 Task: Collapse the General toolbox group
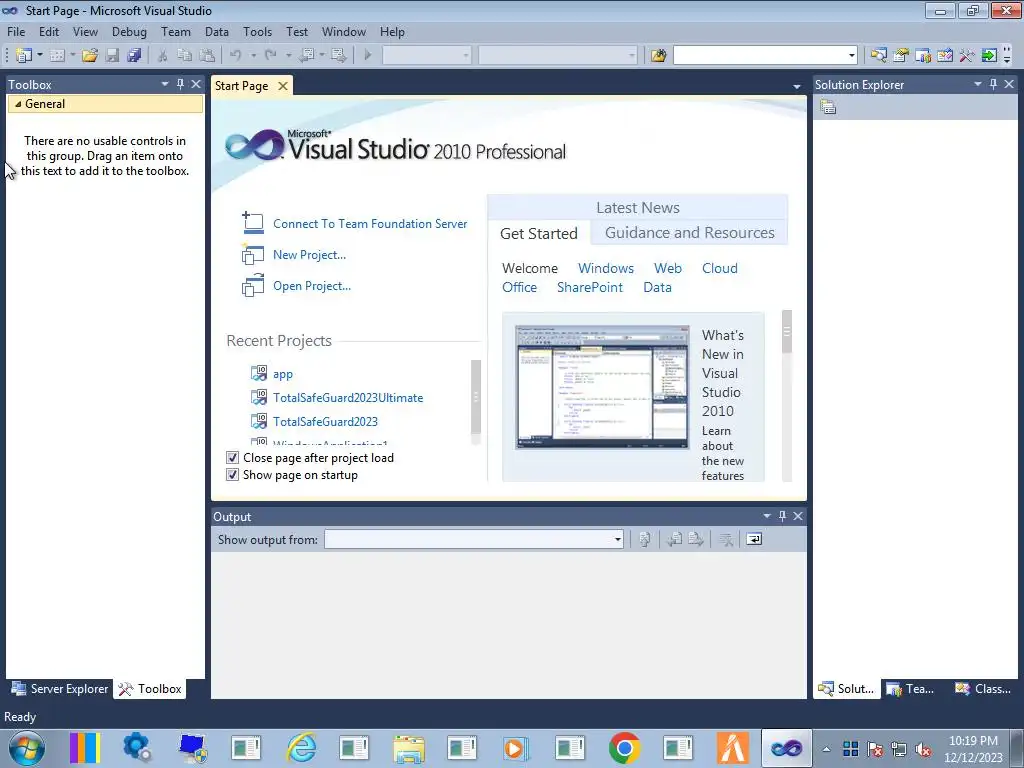pos(18,104)
